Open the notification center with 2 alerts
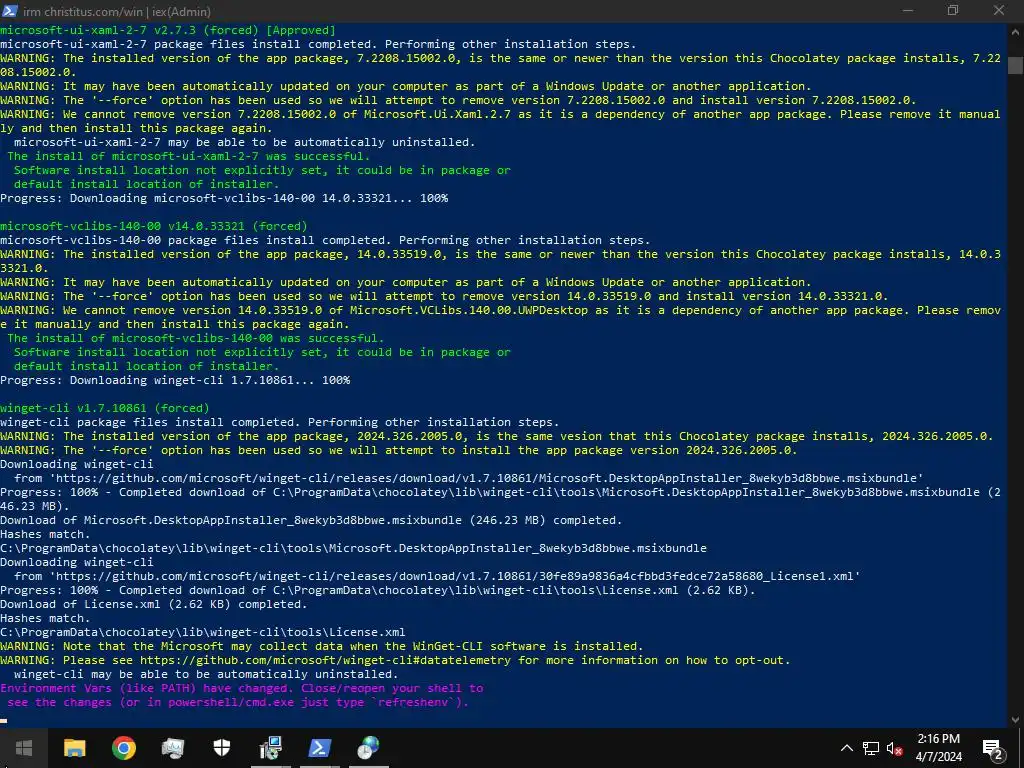This screenshot has height=768, width=1024. [993, 749]
